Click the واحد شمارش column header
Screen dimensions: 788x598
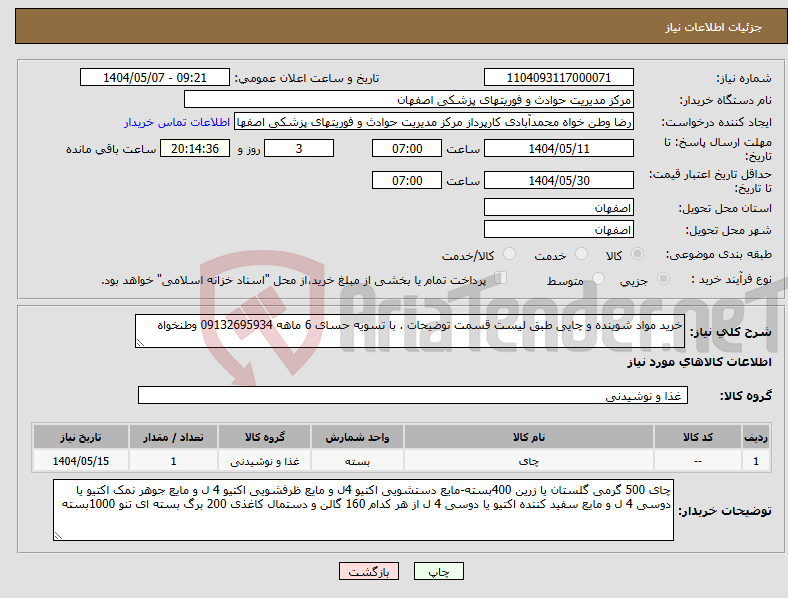(357, 437)
